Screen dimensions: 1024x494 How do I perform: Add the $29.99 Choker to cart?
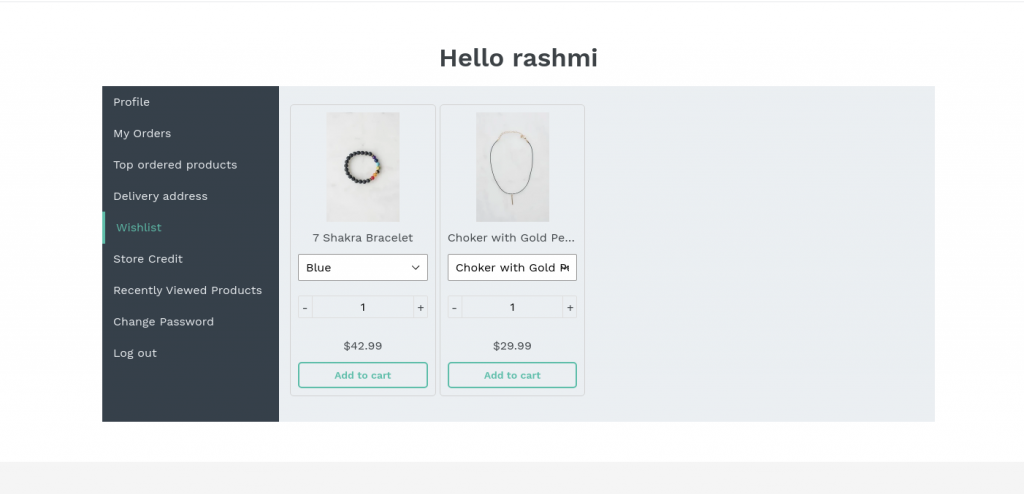pos(512,375)
